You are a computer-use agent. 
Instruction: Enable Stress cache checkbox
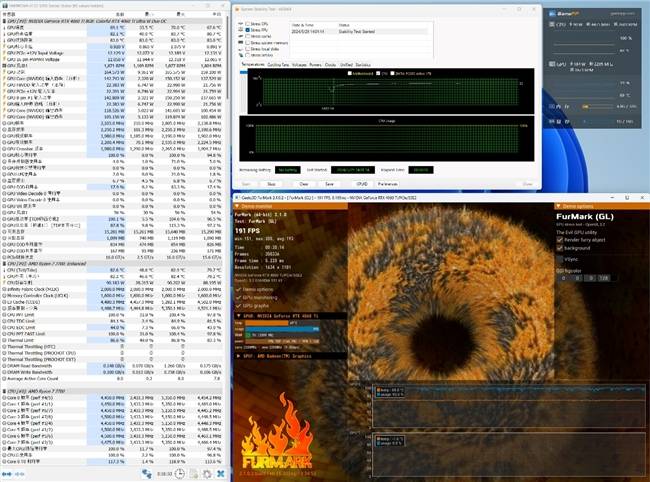point(247,36)
